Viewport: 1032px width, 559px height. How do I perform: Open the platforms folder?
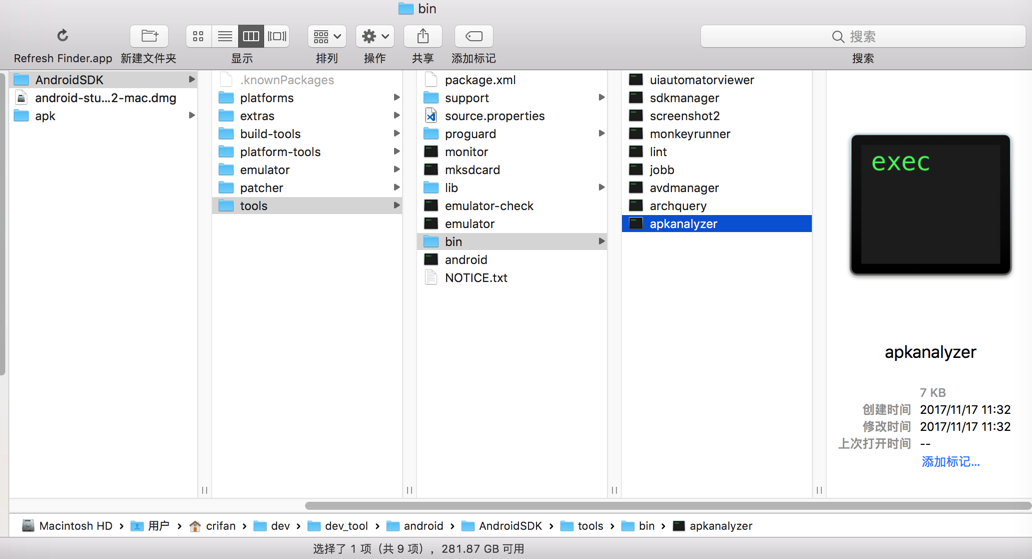pos(307,97)
